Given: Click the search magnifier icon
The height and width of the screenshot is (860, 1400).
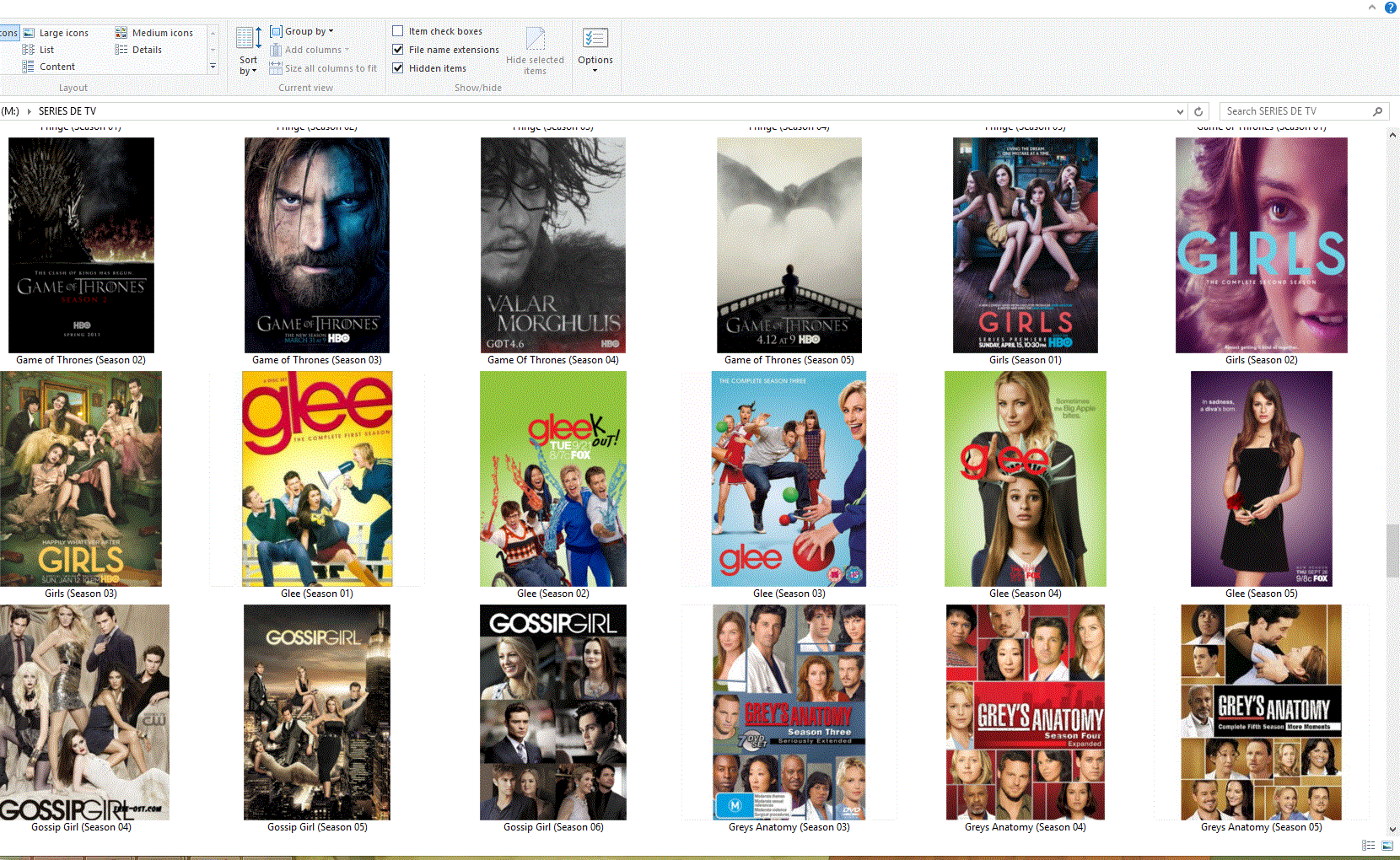Looking at the screenshot, I should coord(1377,111).
